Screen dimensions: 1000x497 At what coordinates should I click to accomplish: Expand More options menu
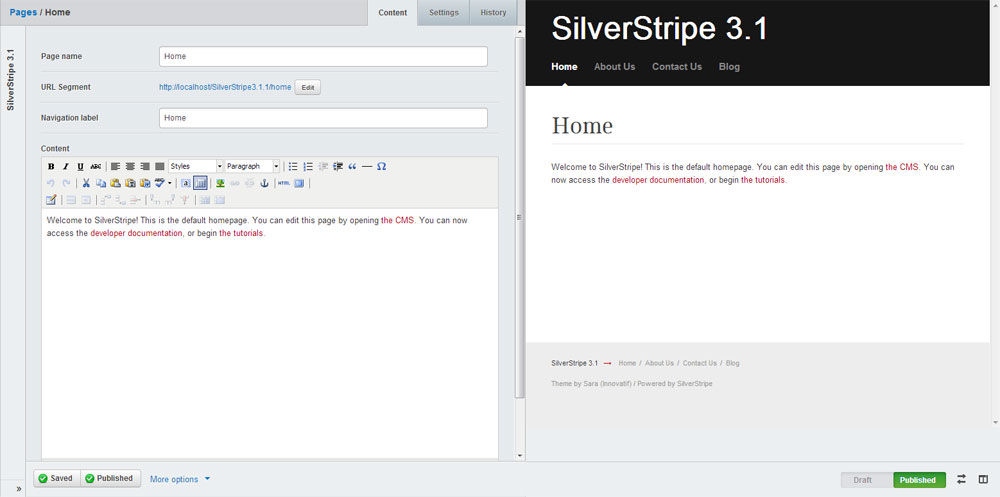[x=180, y=479]
